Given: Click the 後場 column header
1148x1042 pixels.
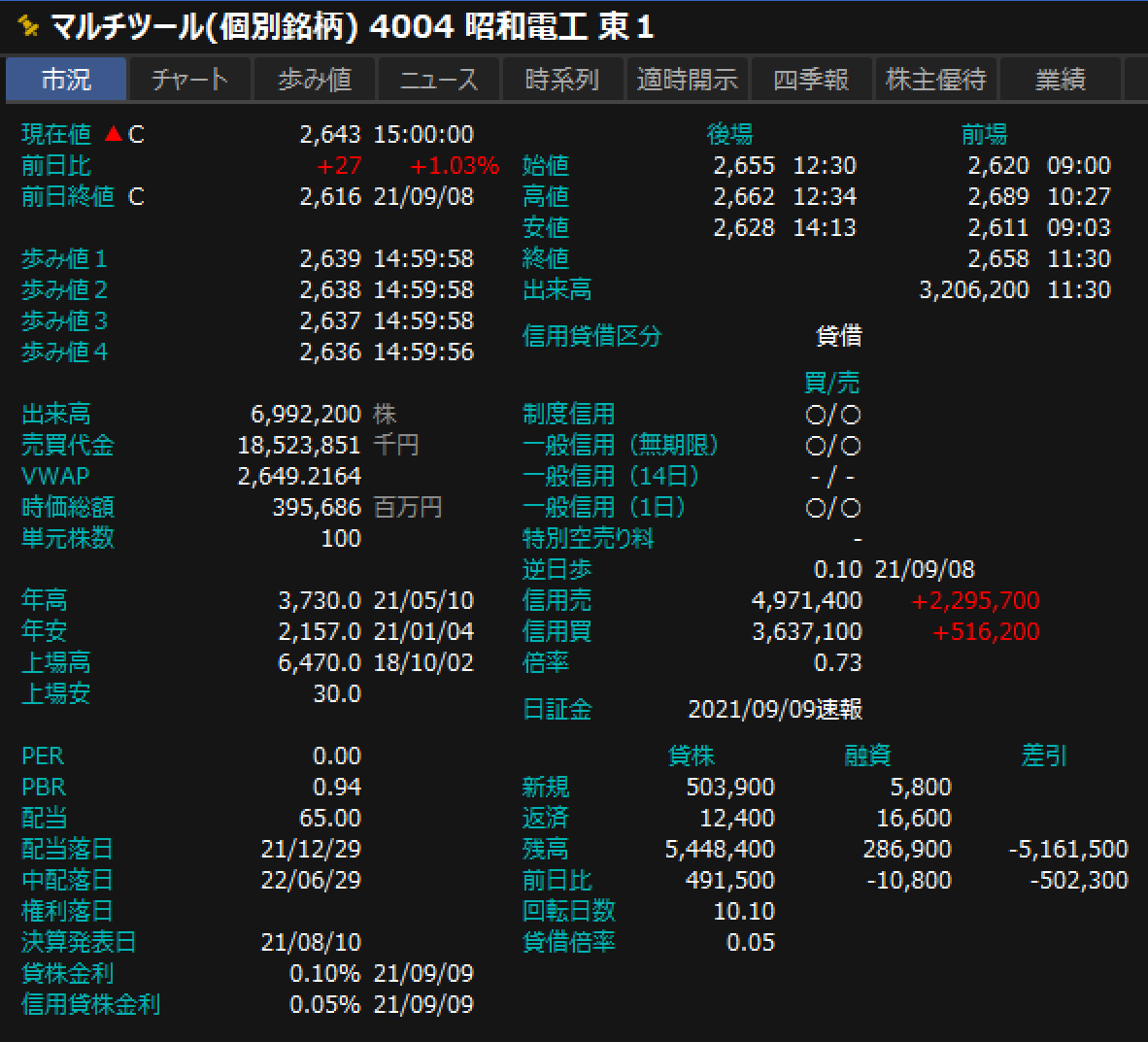Looking at the screenshot, I should coord(730,134).
